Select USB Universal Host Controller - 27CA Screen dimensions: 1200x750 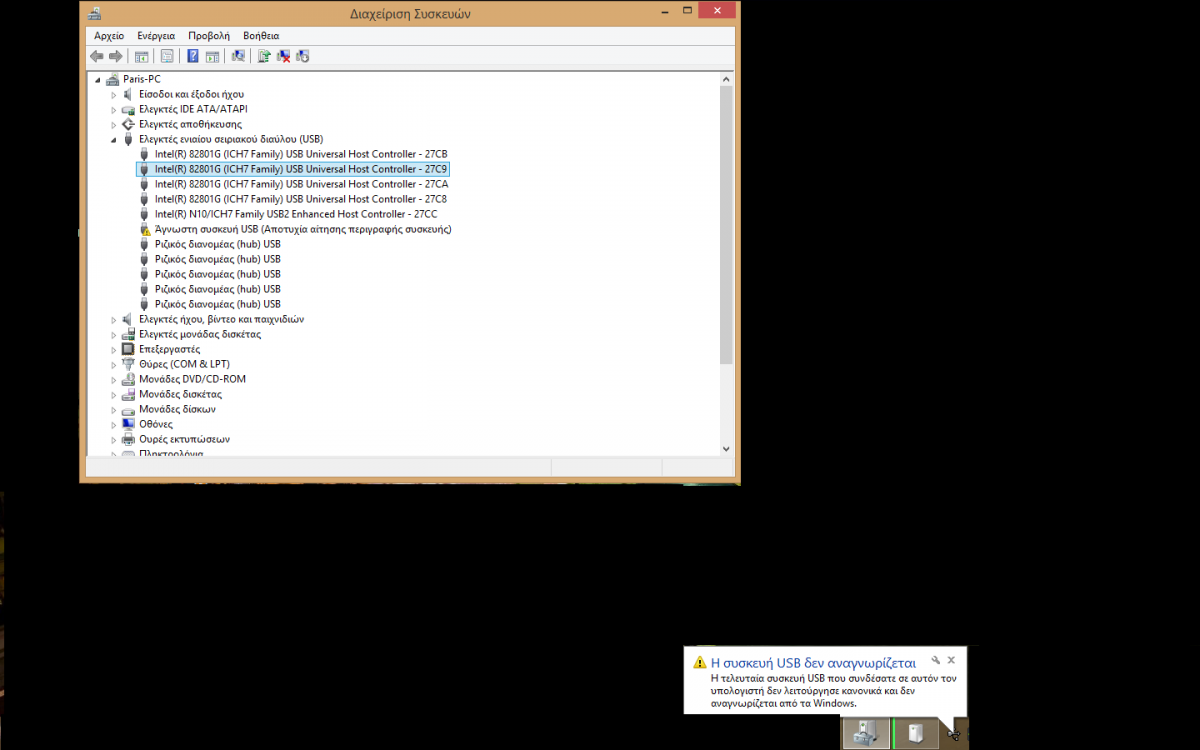click(x=301, y=184)
